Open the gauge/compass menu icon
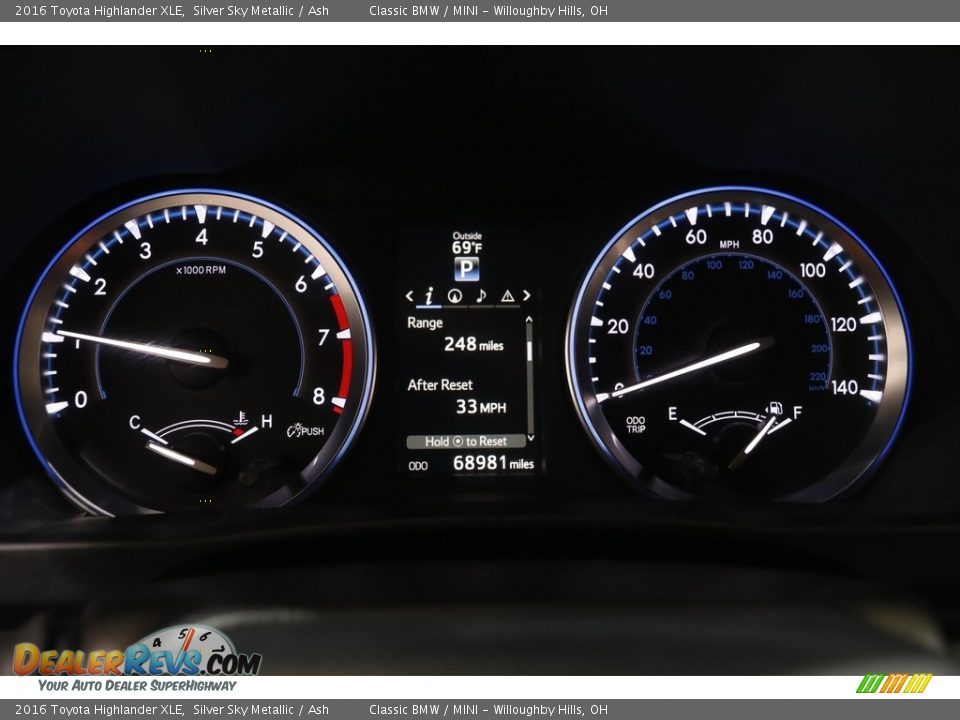This screenshot has width=960, height=720. point(454,296)
